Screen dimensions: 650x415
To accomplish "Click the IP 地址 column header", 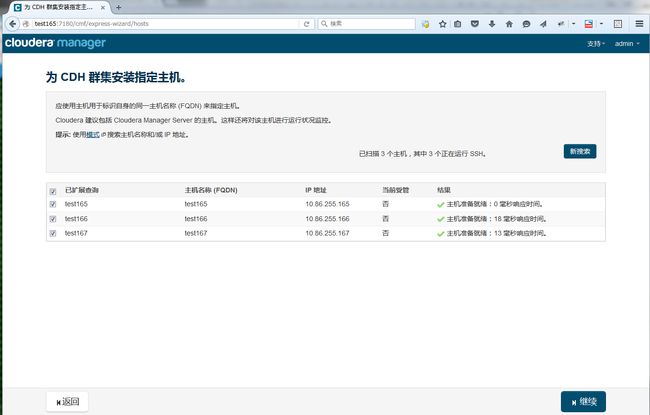I will 316,190.
